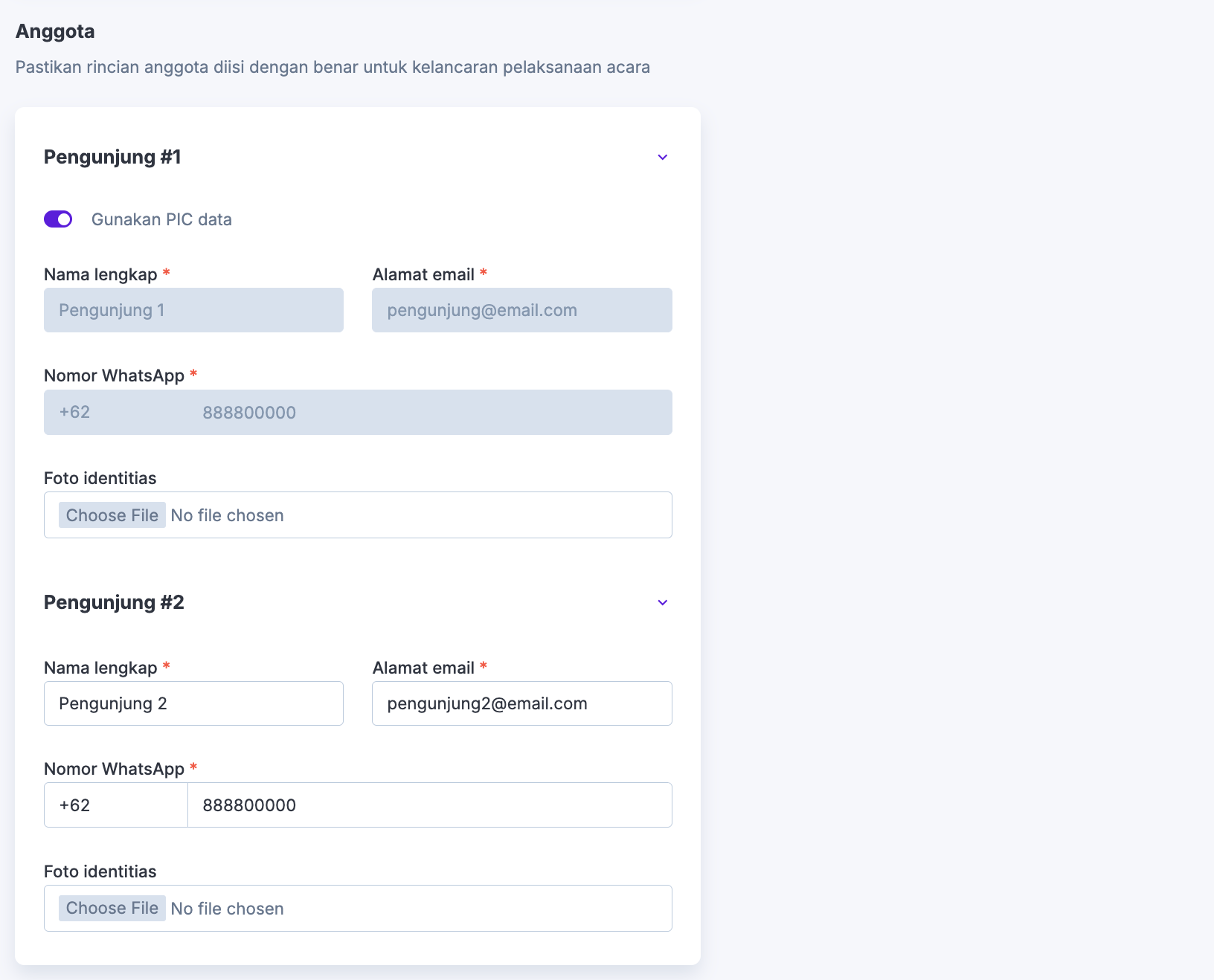Focus email field containing pengunjung2@email.com

(521, 704)
